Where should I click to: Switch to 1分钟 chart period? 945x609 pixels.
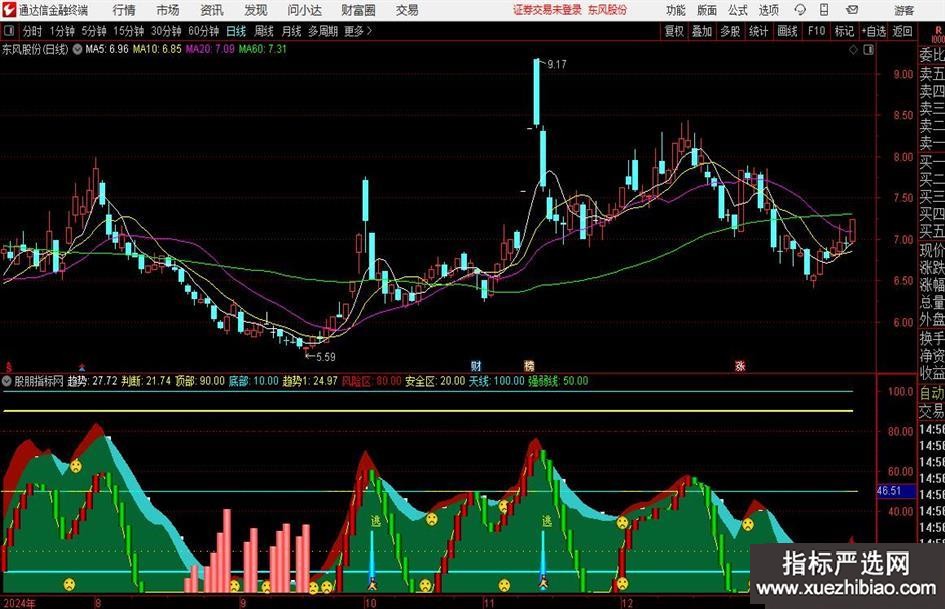pos(62,31)
